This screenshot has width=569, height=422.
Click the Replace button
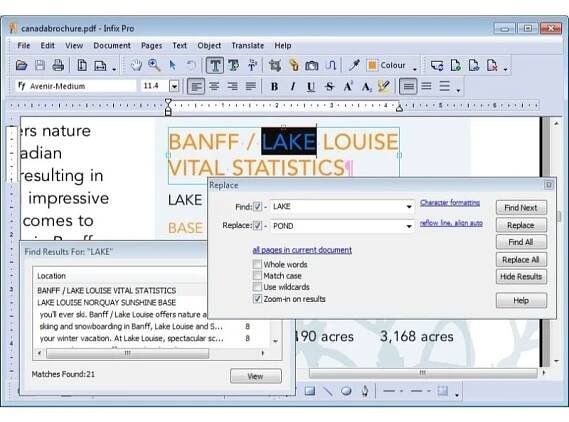(x=521, y=225)
